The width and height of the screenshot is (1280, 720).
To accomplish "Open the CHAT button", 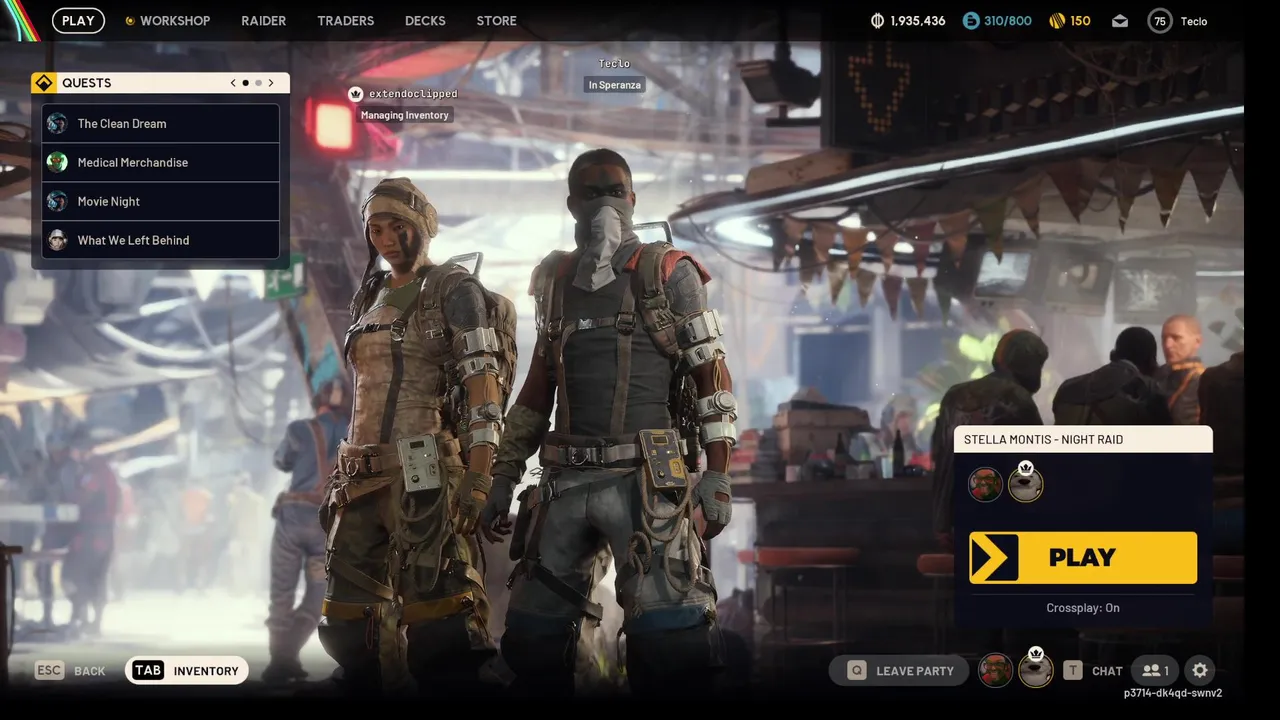I will 1107,671.
